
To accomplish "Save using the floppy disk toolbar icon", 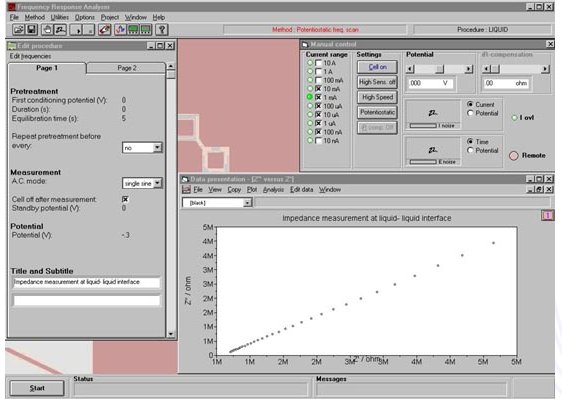I will [32, 30].
